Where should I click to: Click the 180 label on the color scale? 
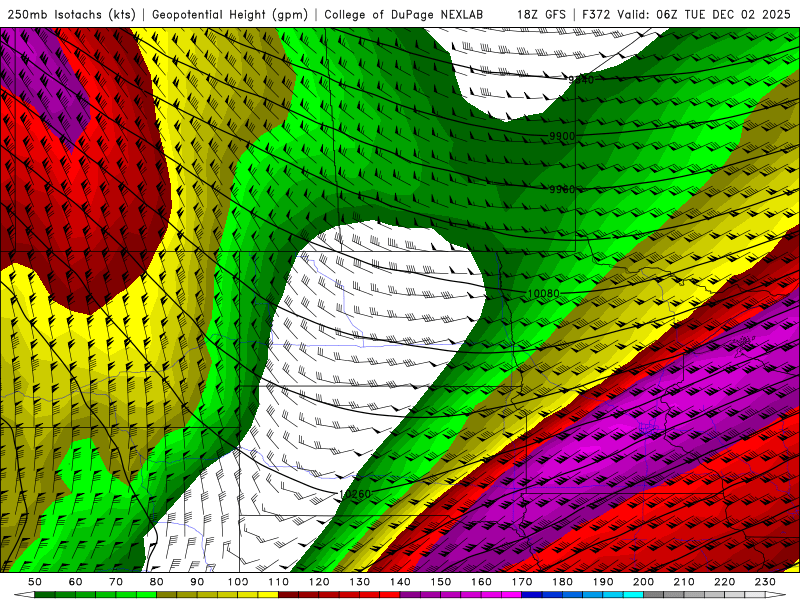(x=563, y=582)
